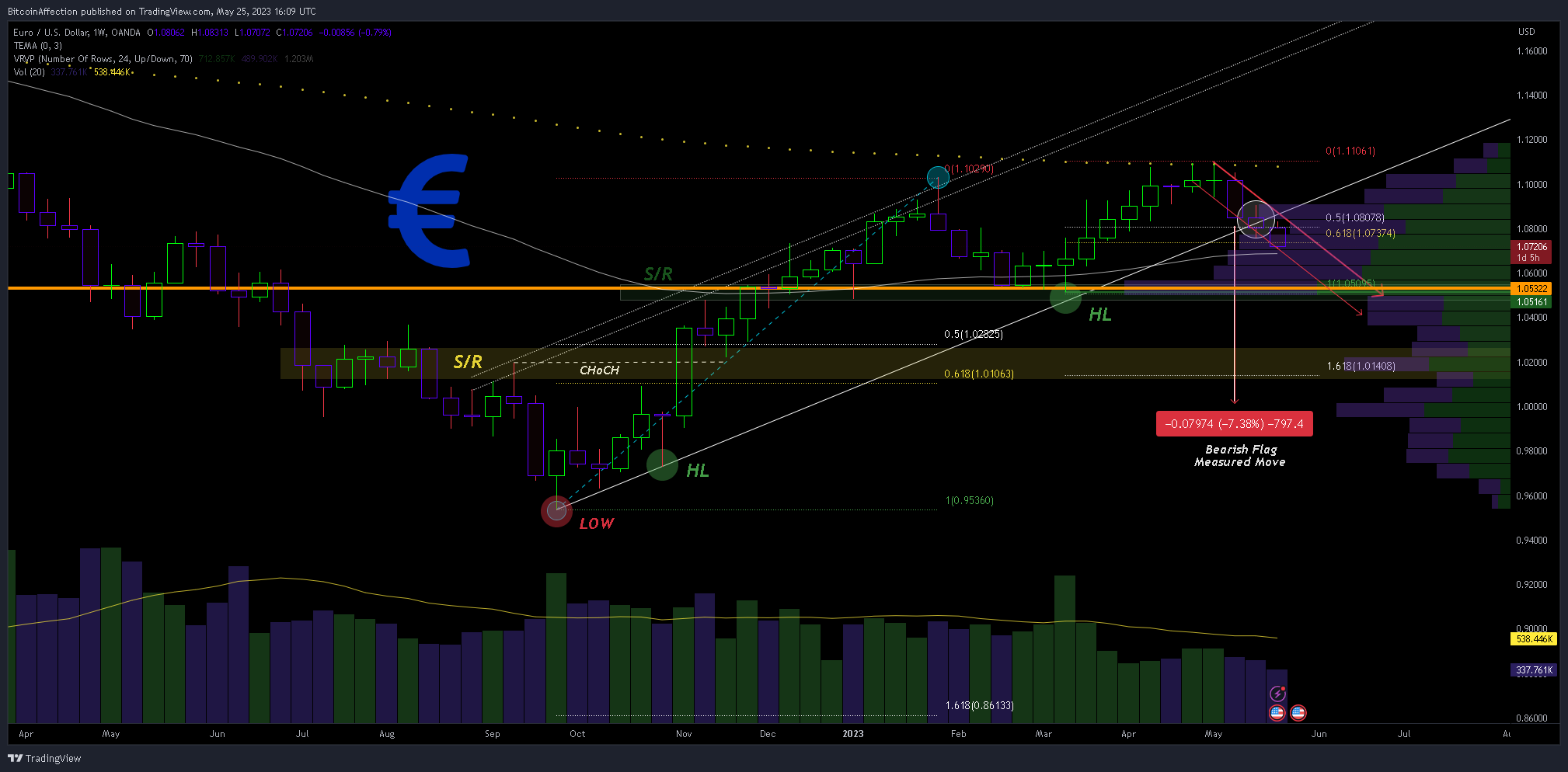Image resolution: width=1568 pixels, height=772 pixels.
Task: Click the Vol (20) indicator legend
Action: pos(29,72)
